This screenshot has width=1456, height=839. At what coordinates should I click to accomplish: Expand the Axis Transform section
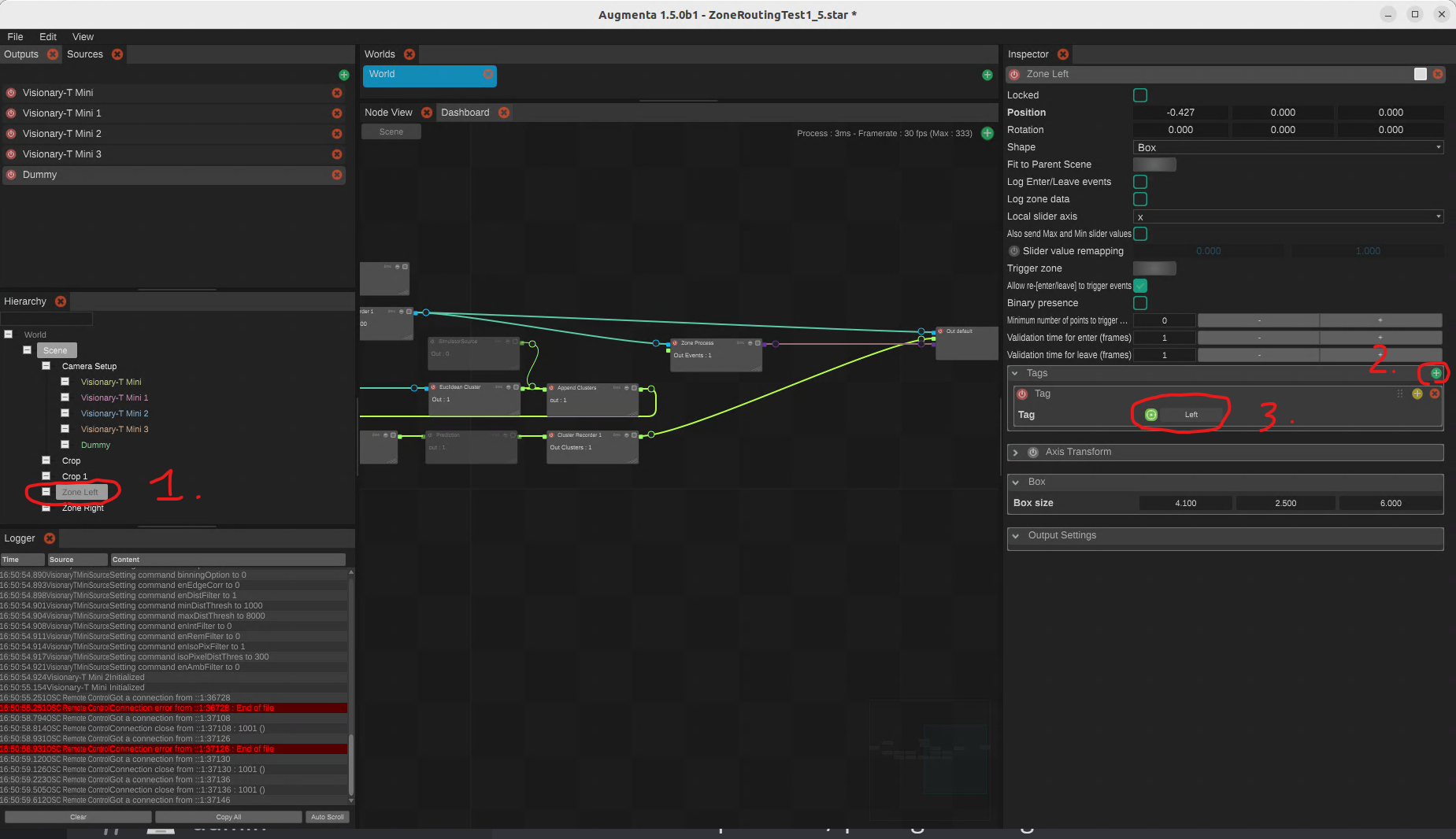[x=1015, y=453]
